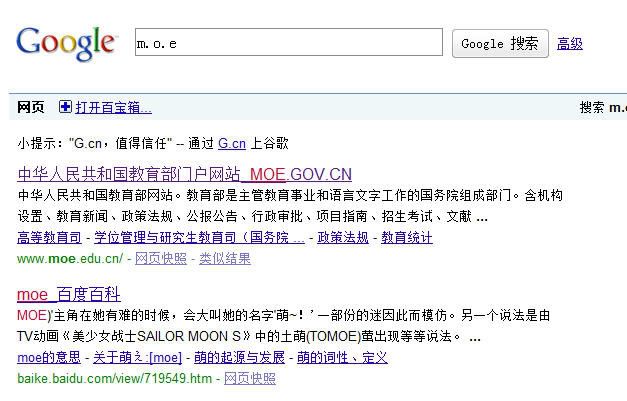The height and width of the screenshot is (401, 627).
Task: Click the snippet text starting 中华人民共和国教育部网站
Action: point(290,206)
